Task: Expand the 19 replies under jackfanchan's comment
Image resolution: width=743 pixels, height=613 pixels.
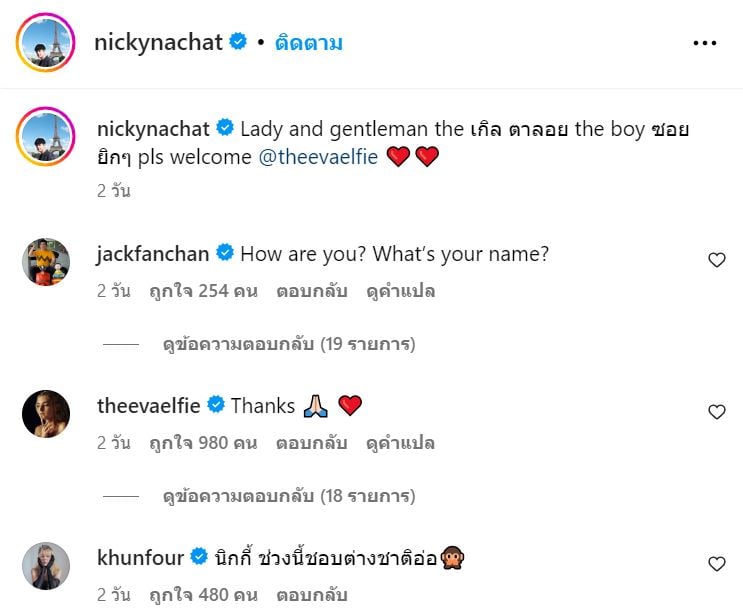Action: click(289, 344)
